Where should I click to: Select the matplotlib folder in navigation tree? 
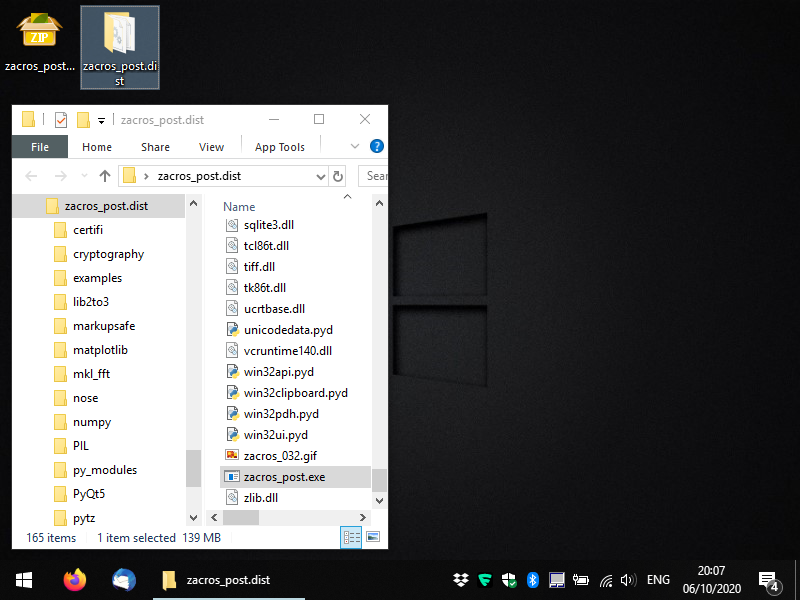point(100,350)
